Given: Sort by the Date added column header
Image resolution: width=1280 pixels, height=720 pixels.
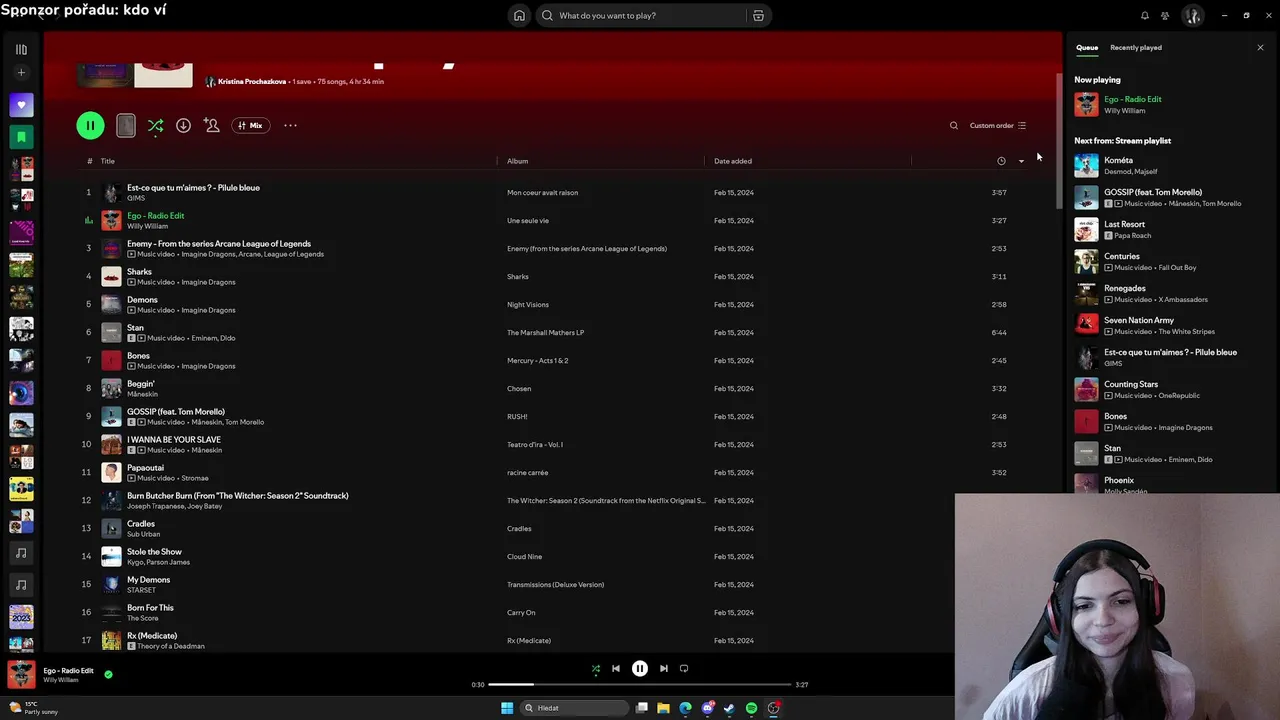Looking at the screenshot, I should [733, 161].
